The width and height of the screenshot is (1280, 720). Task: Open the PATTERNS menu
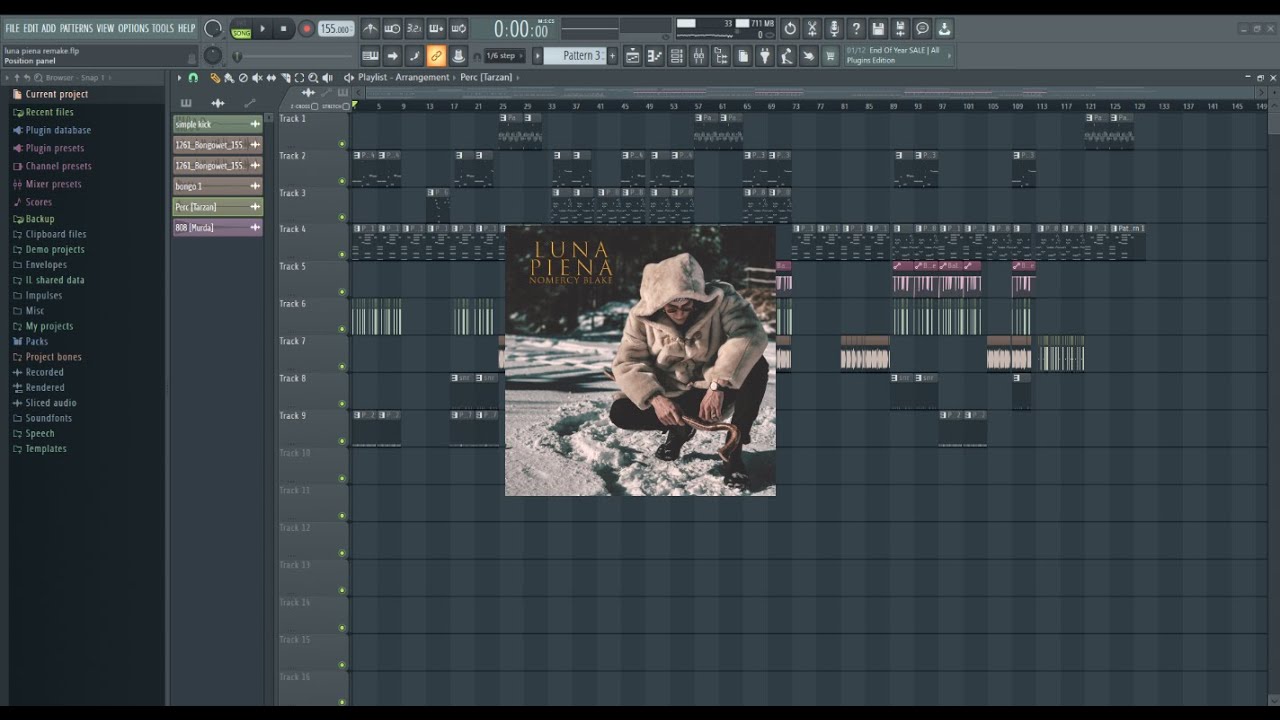click(76, 28)
